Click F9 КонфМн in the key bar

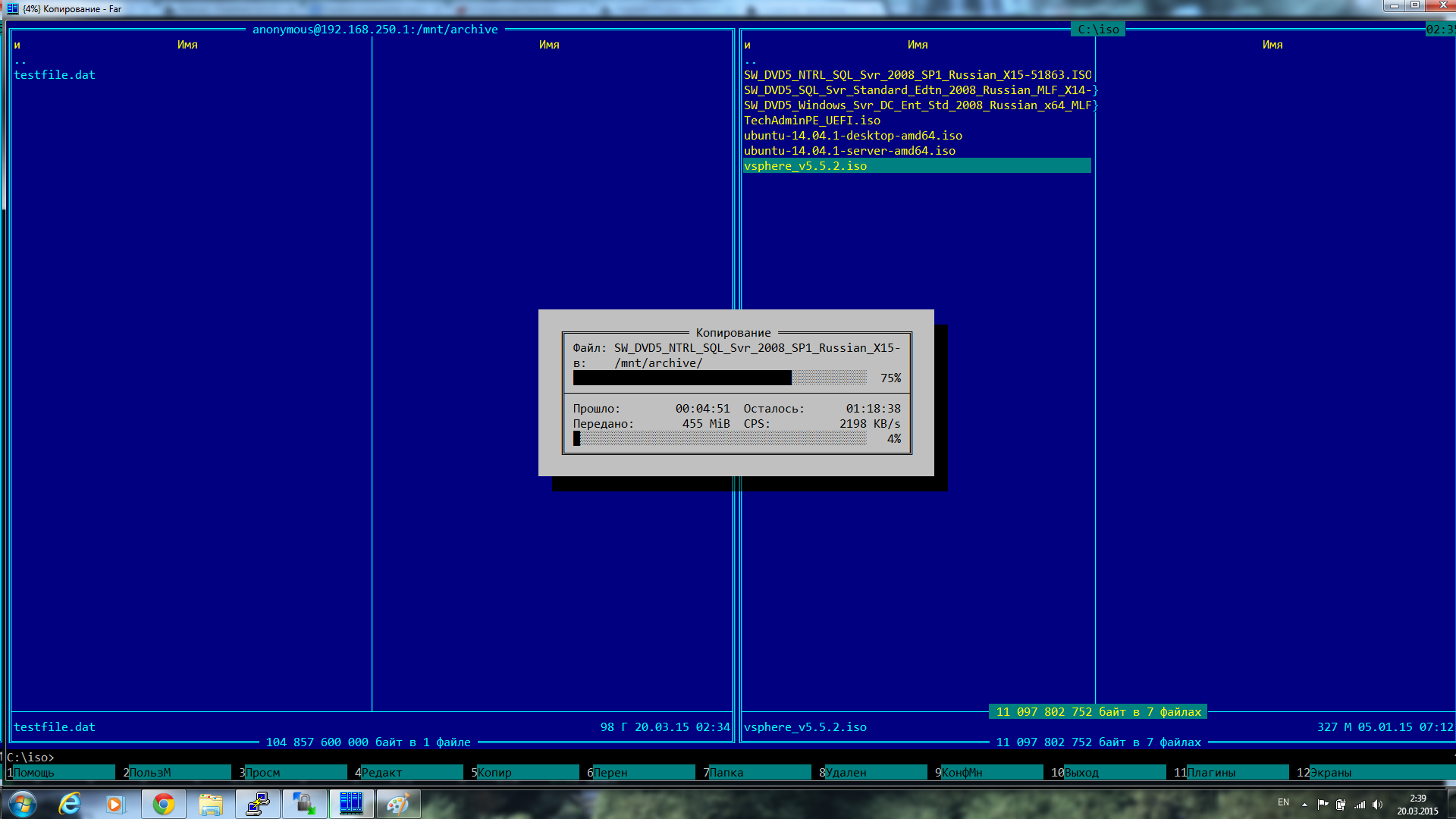pyautogui.click(x=989, y=772)
